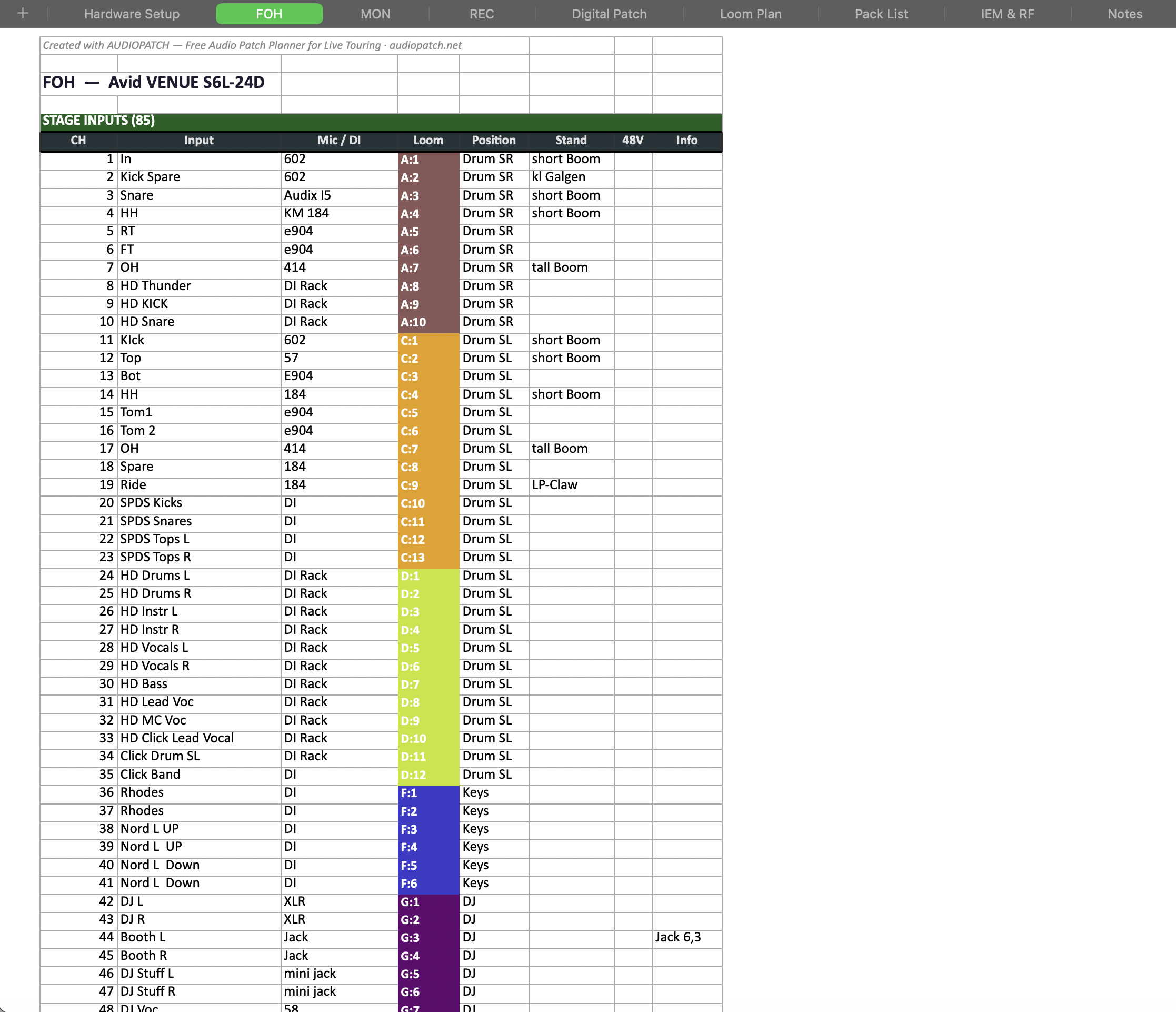Open the IEM & RF tab
Viewport: 1176px width, 1012px height.
(1008, 14)
